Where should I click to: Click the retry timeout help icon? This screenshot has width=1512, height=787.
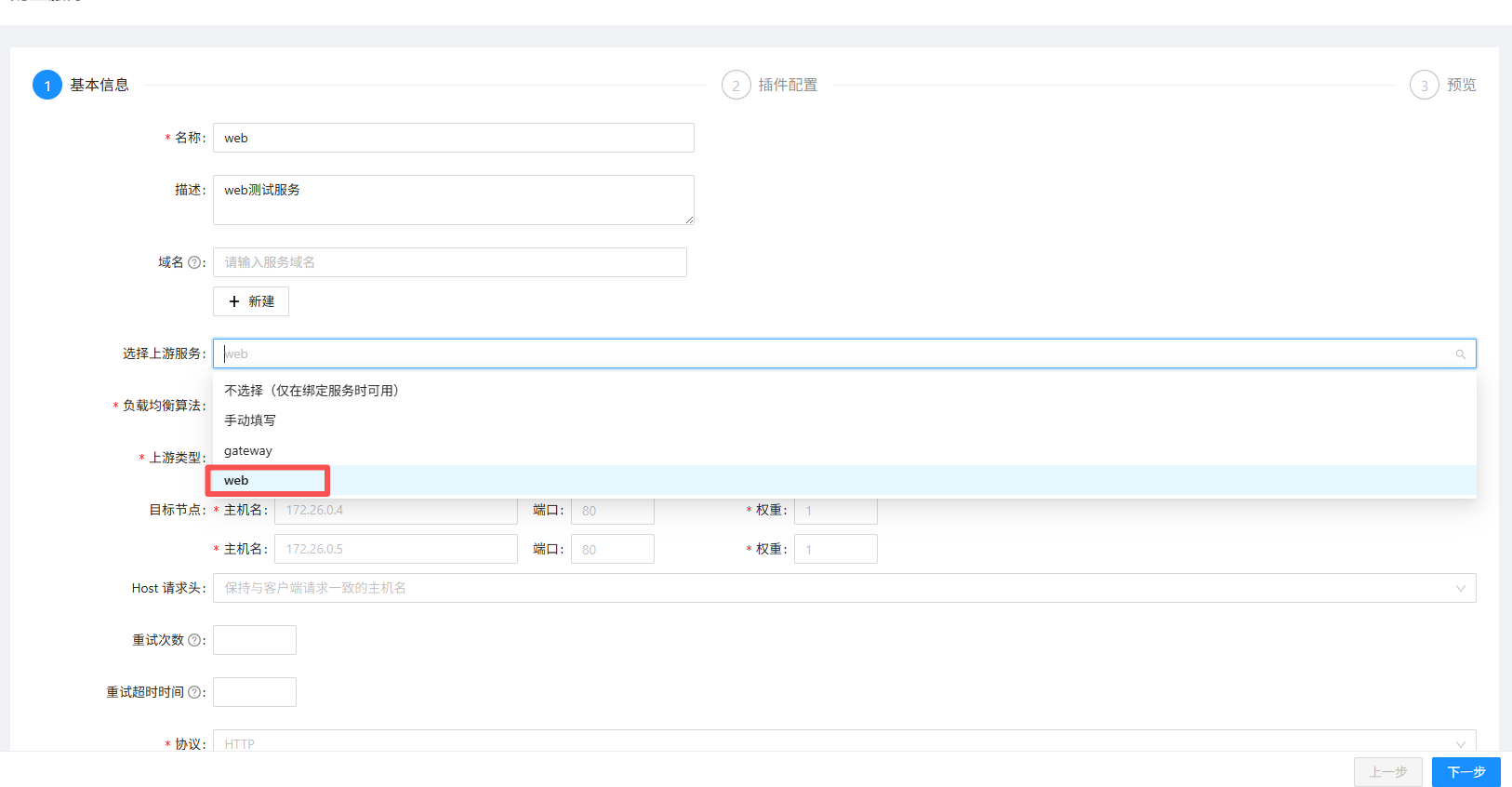click(194, 692)
